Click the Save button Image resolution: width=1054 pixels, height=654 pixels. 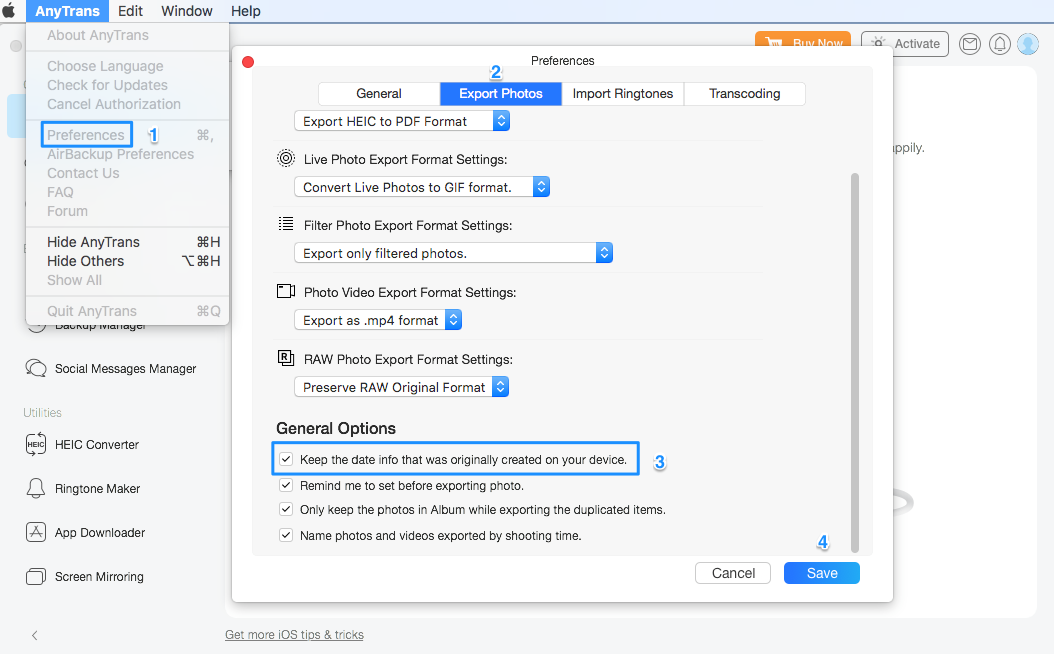[x=821, y=573]
